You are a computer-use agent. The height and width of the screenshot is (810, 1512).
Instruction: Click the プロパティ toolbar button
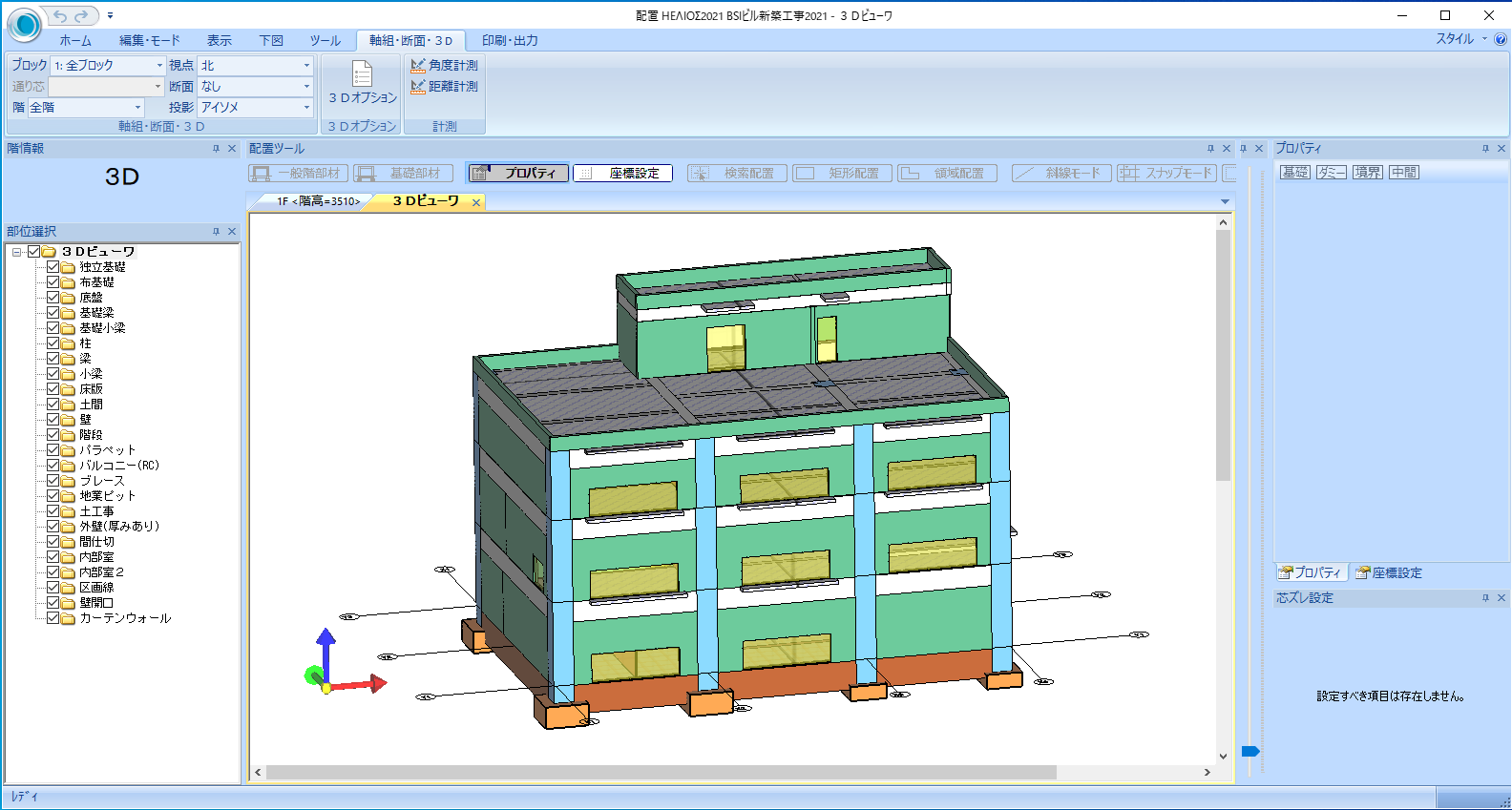[x=518, y=173]
